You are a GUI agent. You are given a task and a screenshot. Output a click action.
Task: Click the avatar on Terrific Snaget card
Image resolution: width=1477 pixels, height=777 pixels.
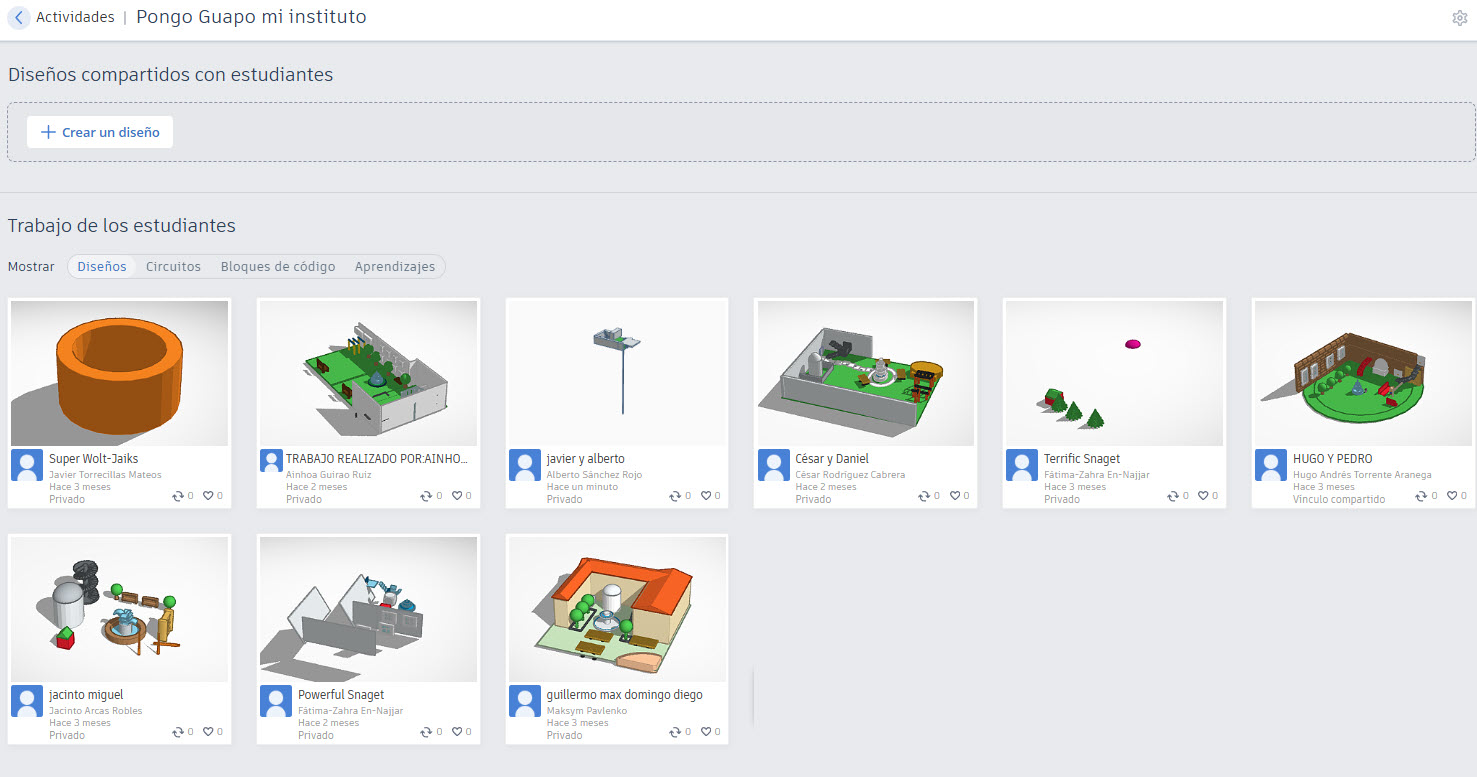pyautogui.click(x=1022, y=465)
